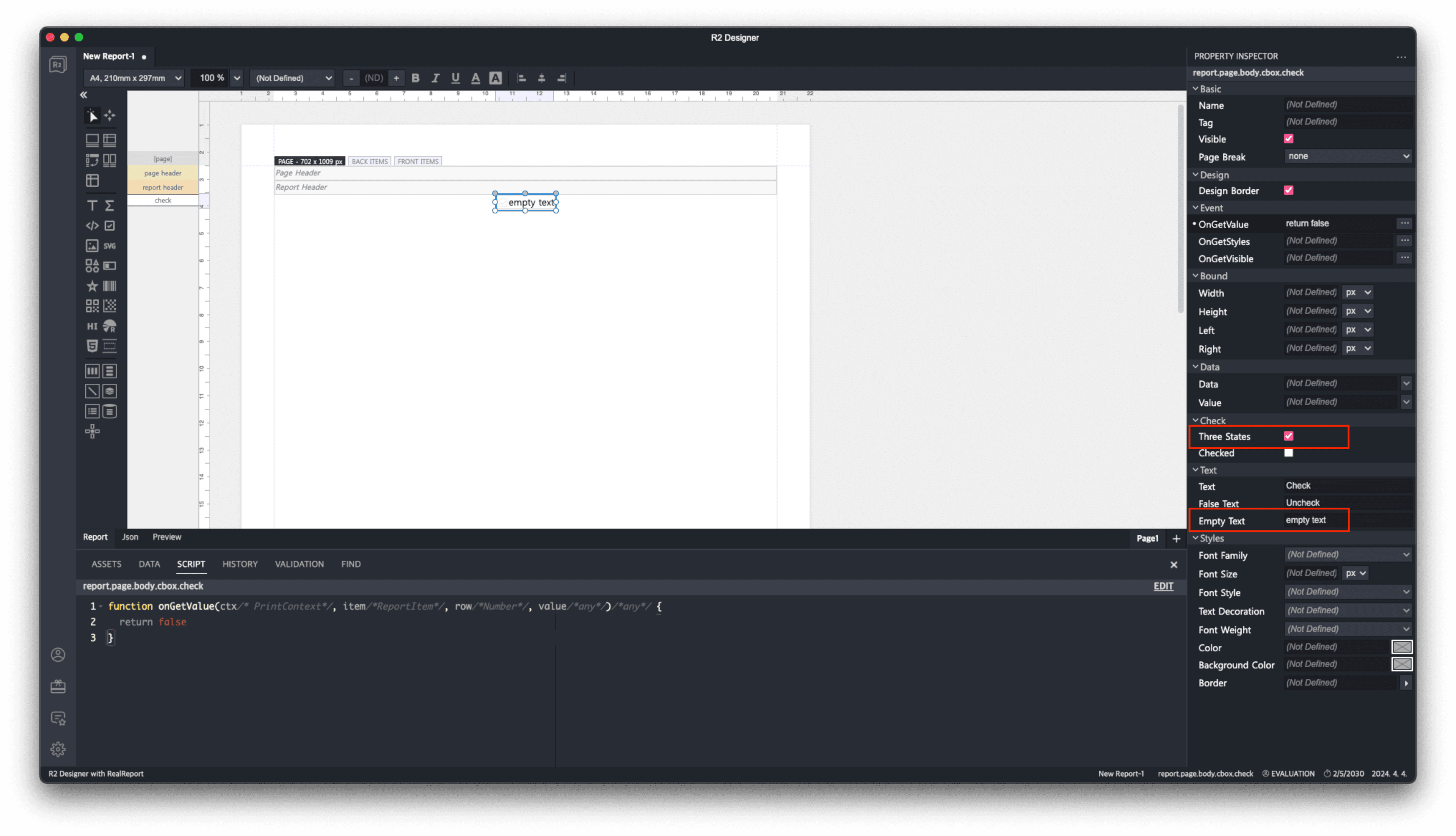This screenshot has width=1456, height=836.
Task: Insert a stacked layers container
Action: pos(110,392)
